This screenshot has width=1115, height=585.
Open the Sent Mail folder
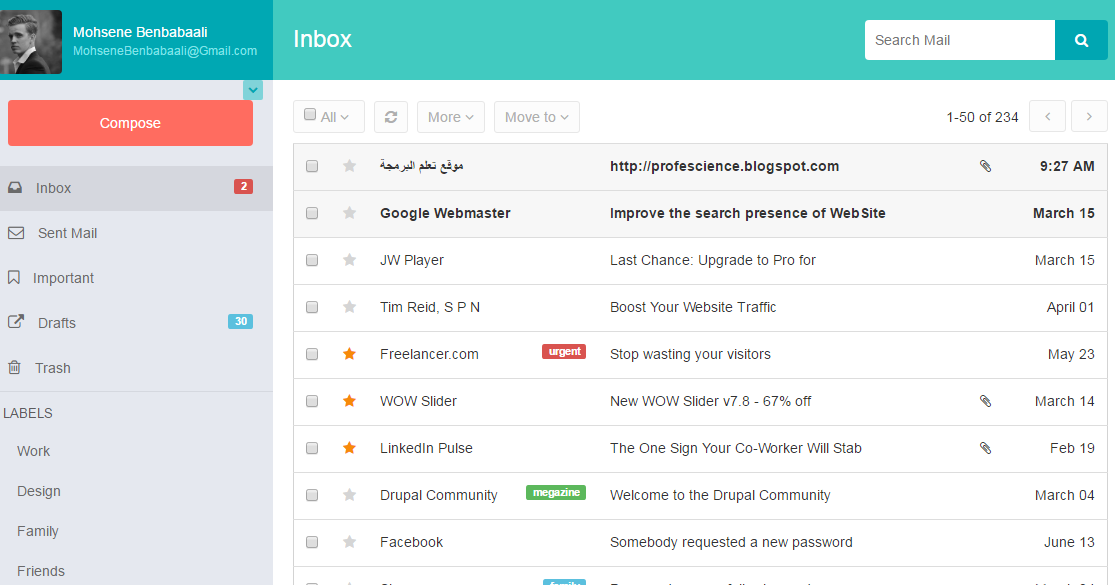click(x=67, y=233)
